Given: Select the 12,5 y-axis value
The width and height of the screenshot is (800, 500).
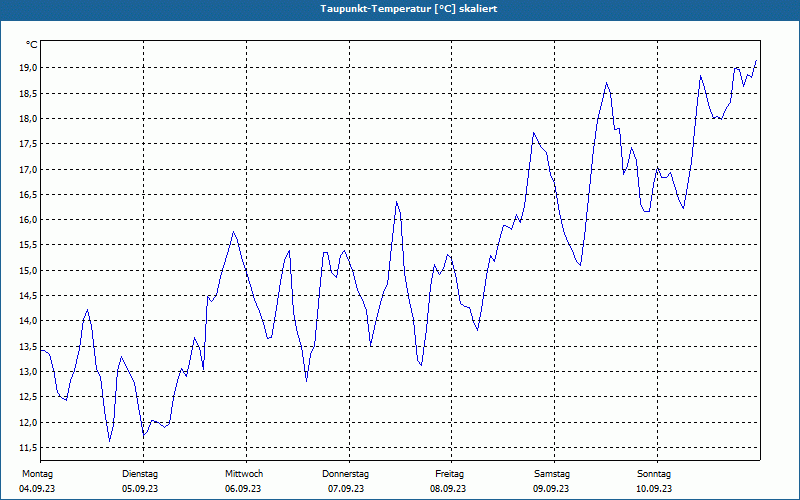Looking at the screenshot, I should point(28,397).
